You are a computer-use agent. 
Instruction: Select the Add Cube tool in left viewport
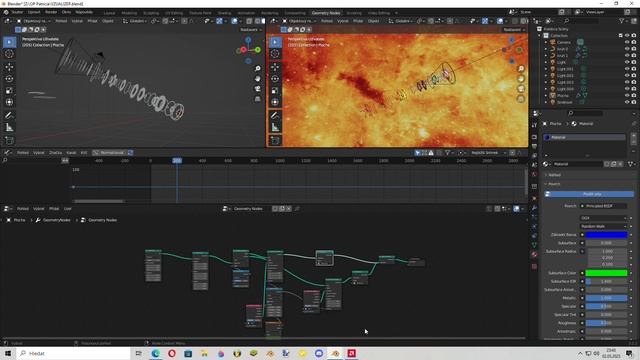point(9,140)
